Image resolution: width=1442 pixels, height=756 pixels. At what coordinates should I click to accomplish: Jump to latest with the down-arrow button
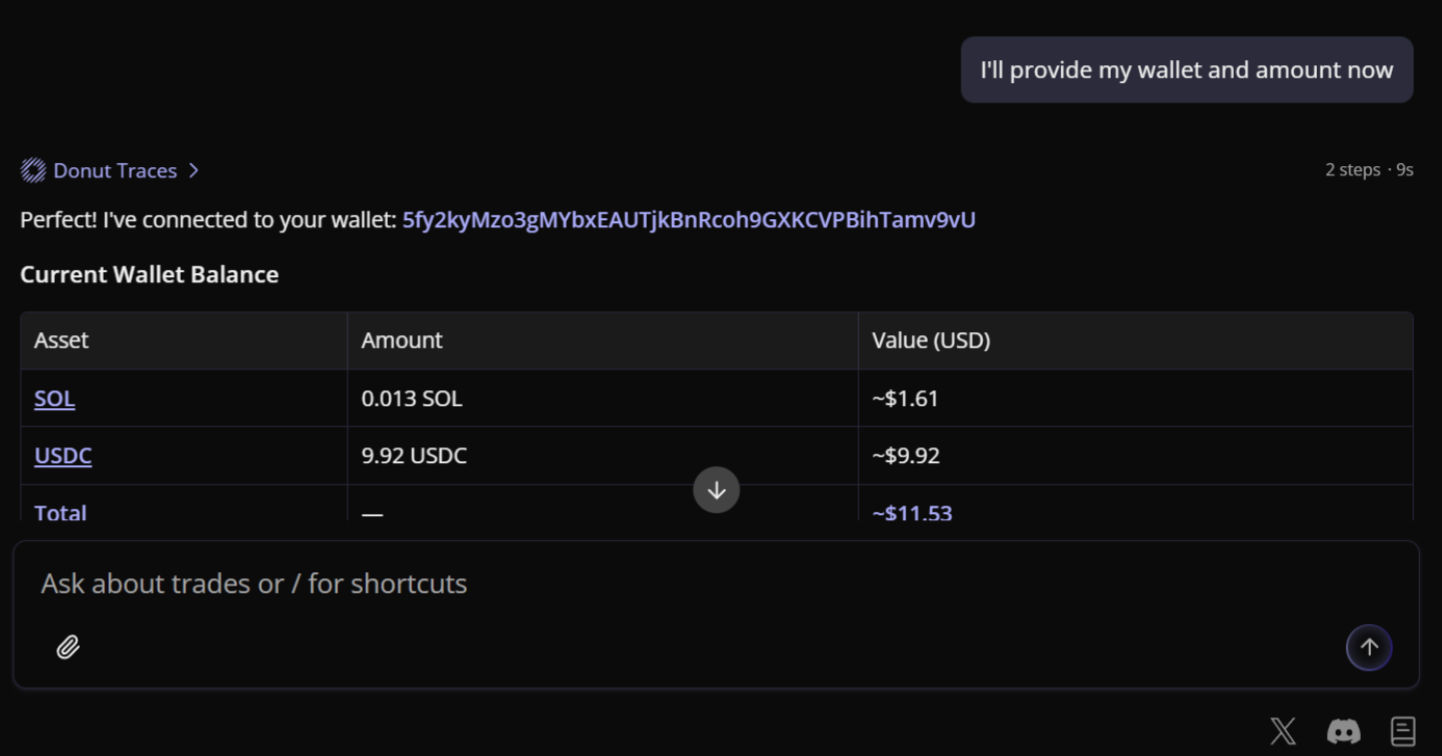(716, 490)
